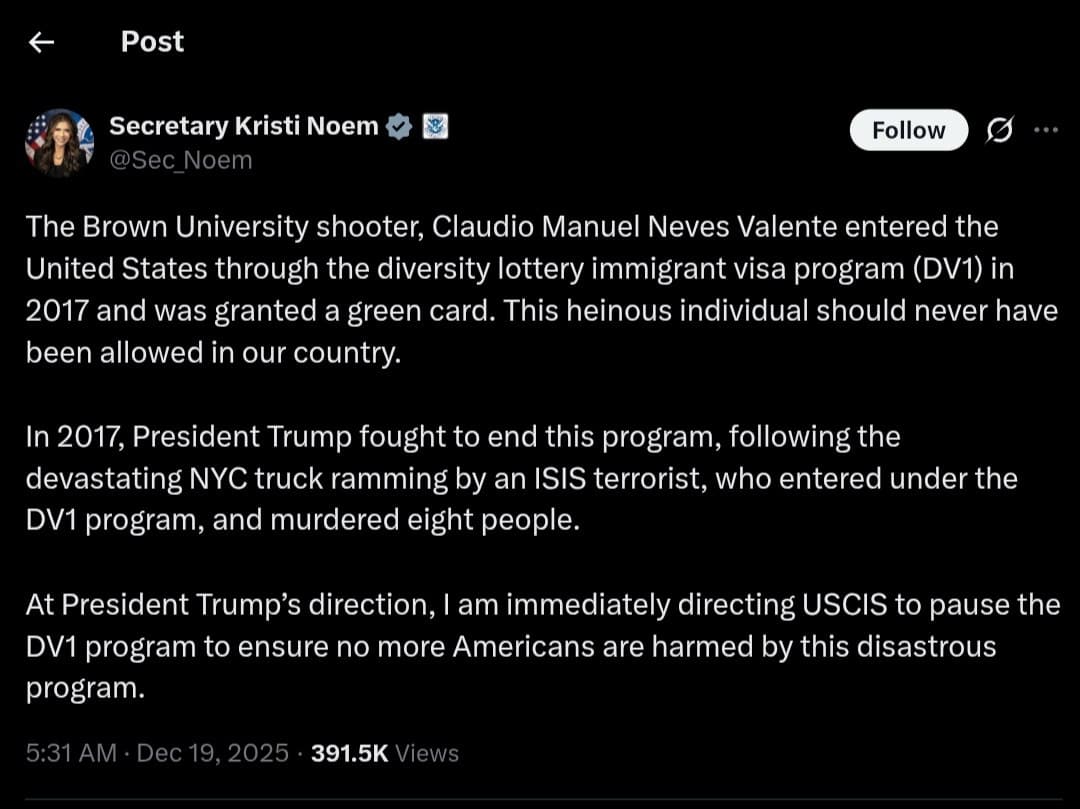The image size is (1080, 809).
Task: Visit the @Sec_Noem profile handle
Action: pyautogui.click(x=181, y=160)
